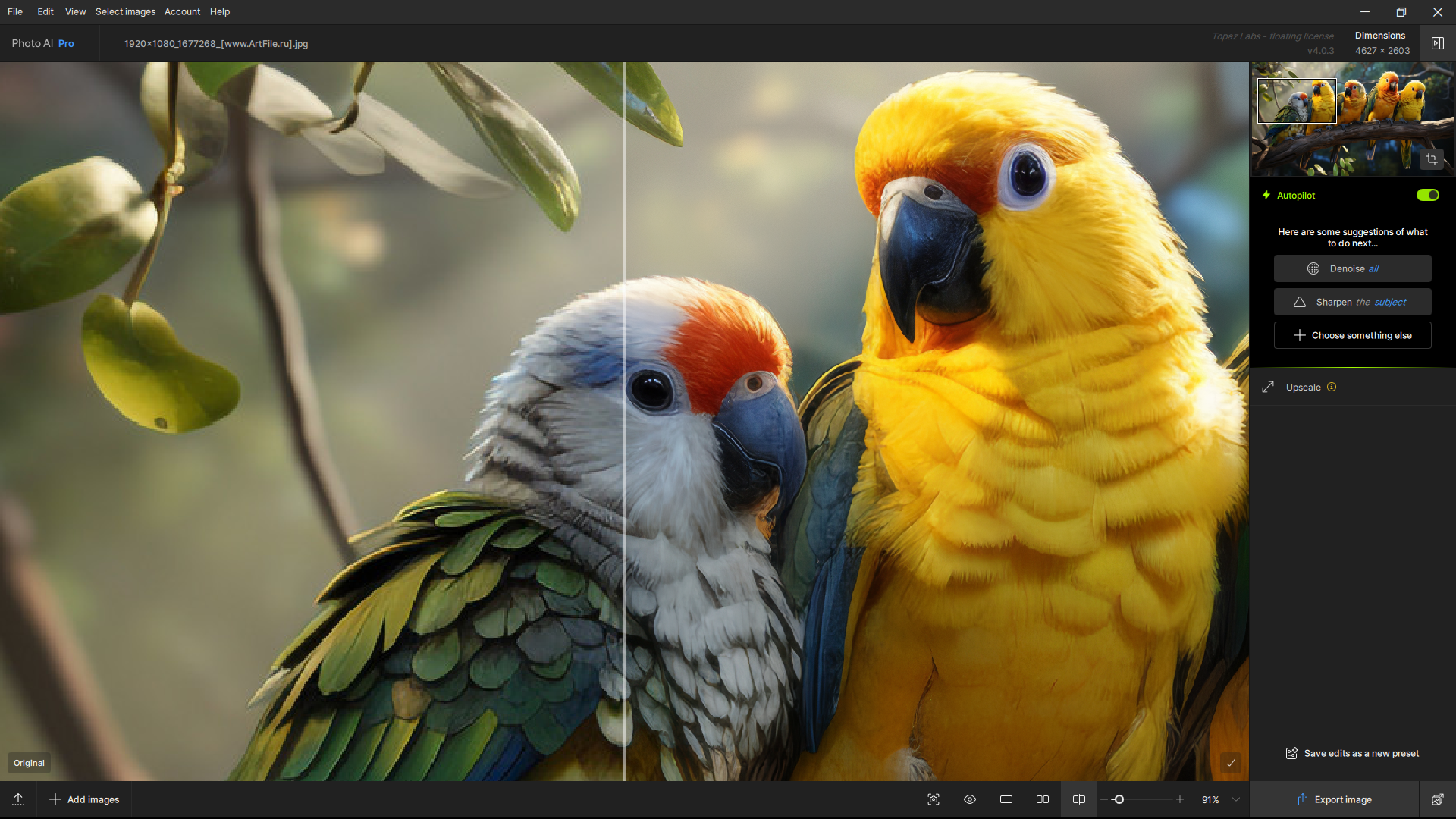The image size is (1456, 819).
Task: Click the Photo AI Pro logo text
Action: tap(42, 43)
